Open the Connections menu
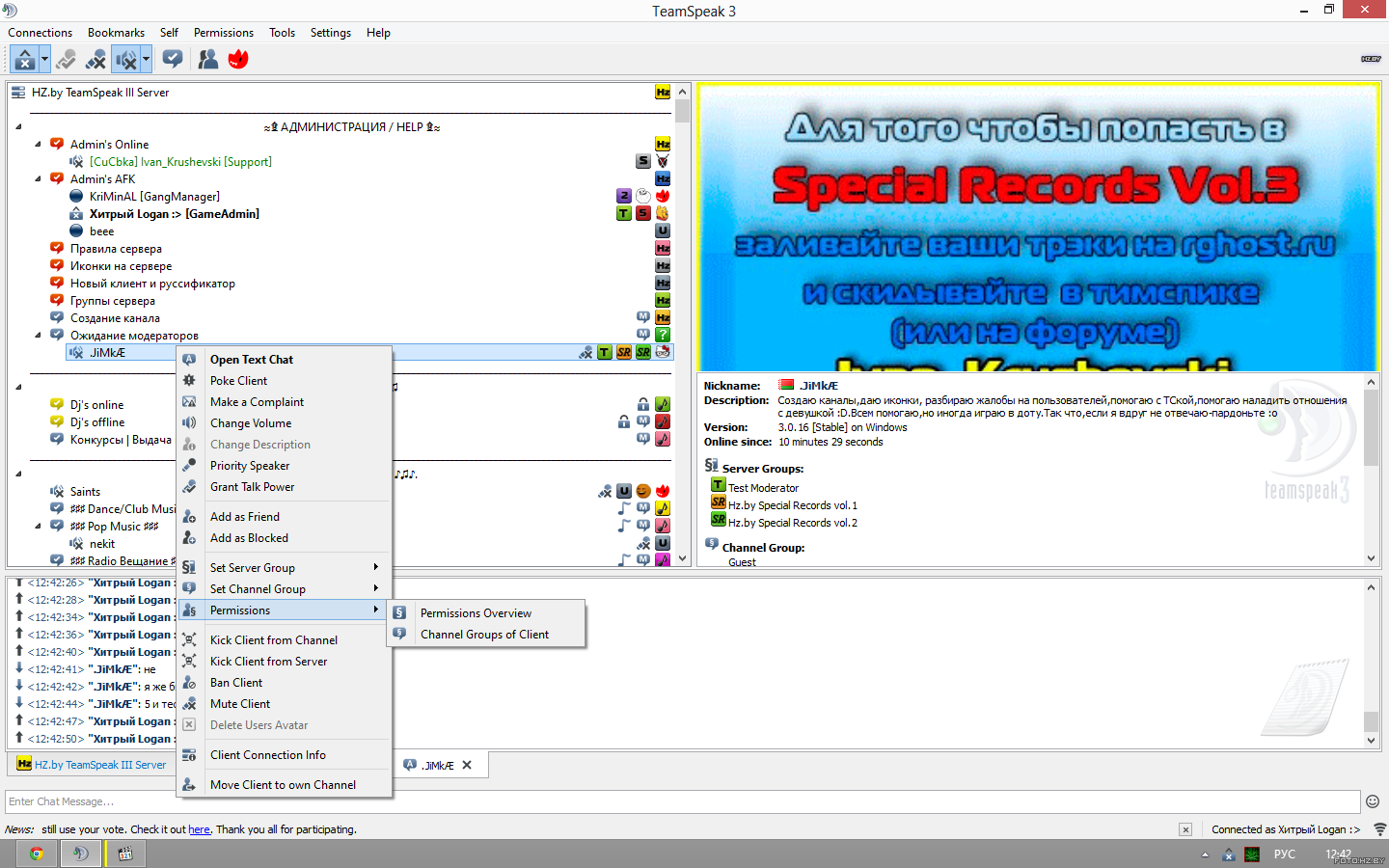The height and width of the screenshot is (868, 1389). click(41, 33)
